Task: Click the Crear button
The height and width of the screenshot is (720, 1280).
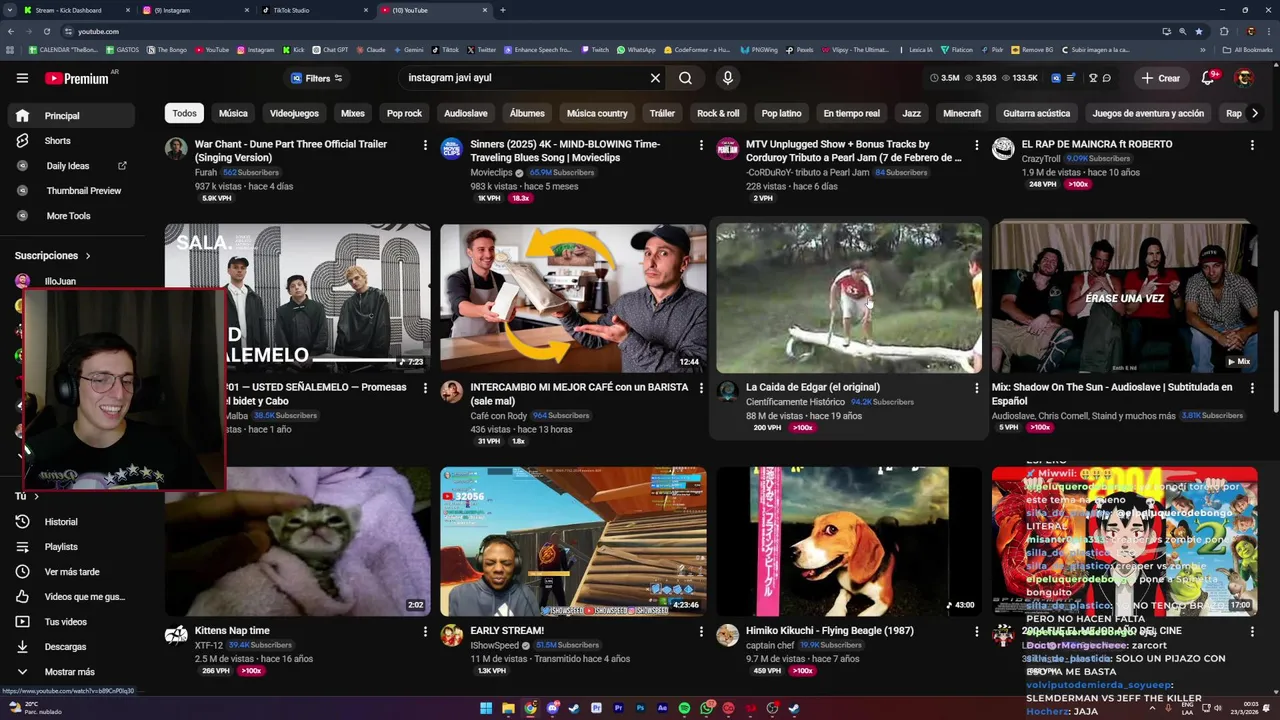Action: click(1161, 78)
